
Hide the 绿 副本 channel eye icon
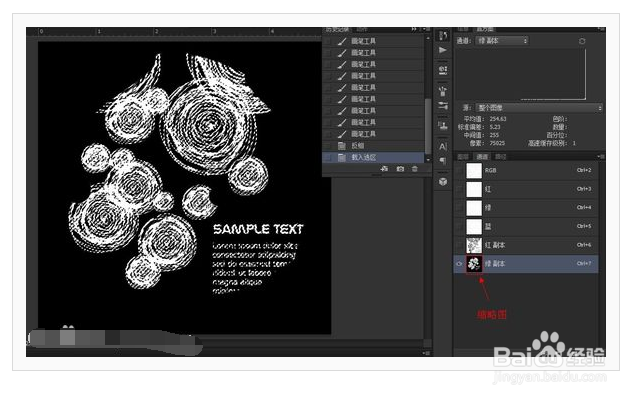click(x=459, y=264)
